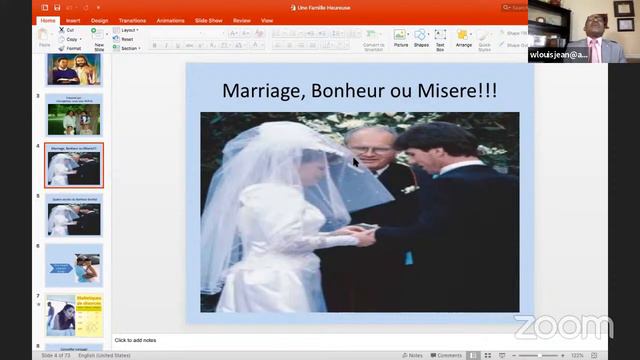Click the Paste clipboard icon

pos(44,35)
